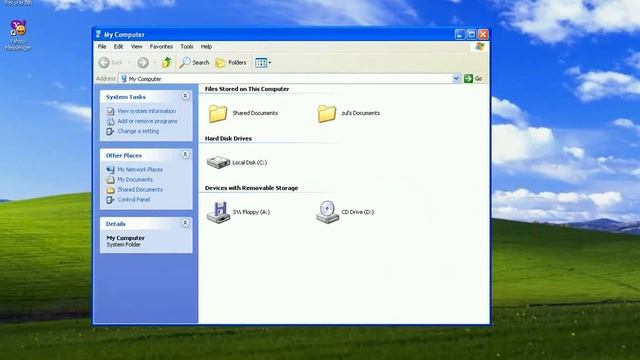Click the Windows flag logo in menu bar
The width and height of the screenshot is (640, 360).
480,47
